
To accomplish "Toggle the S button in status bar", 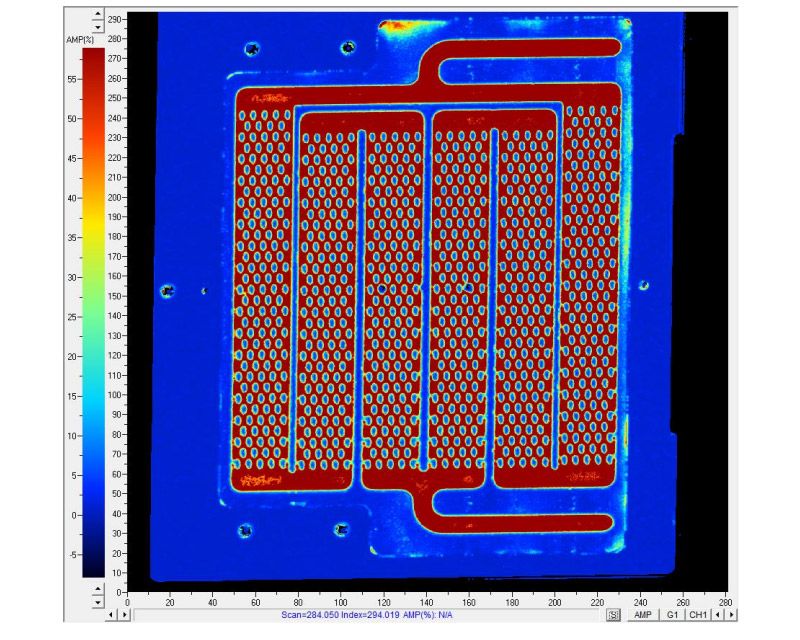I will point(614,615).
